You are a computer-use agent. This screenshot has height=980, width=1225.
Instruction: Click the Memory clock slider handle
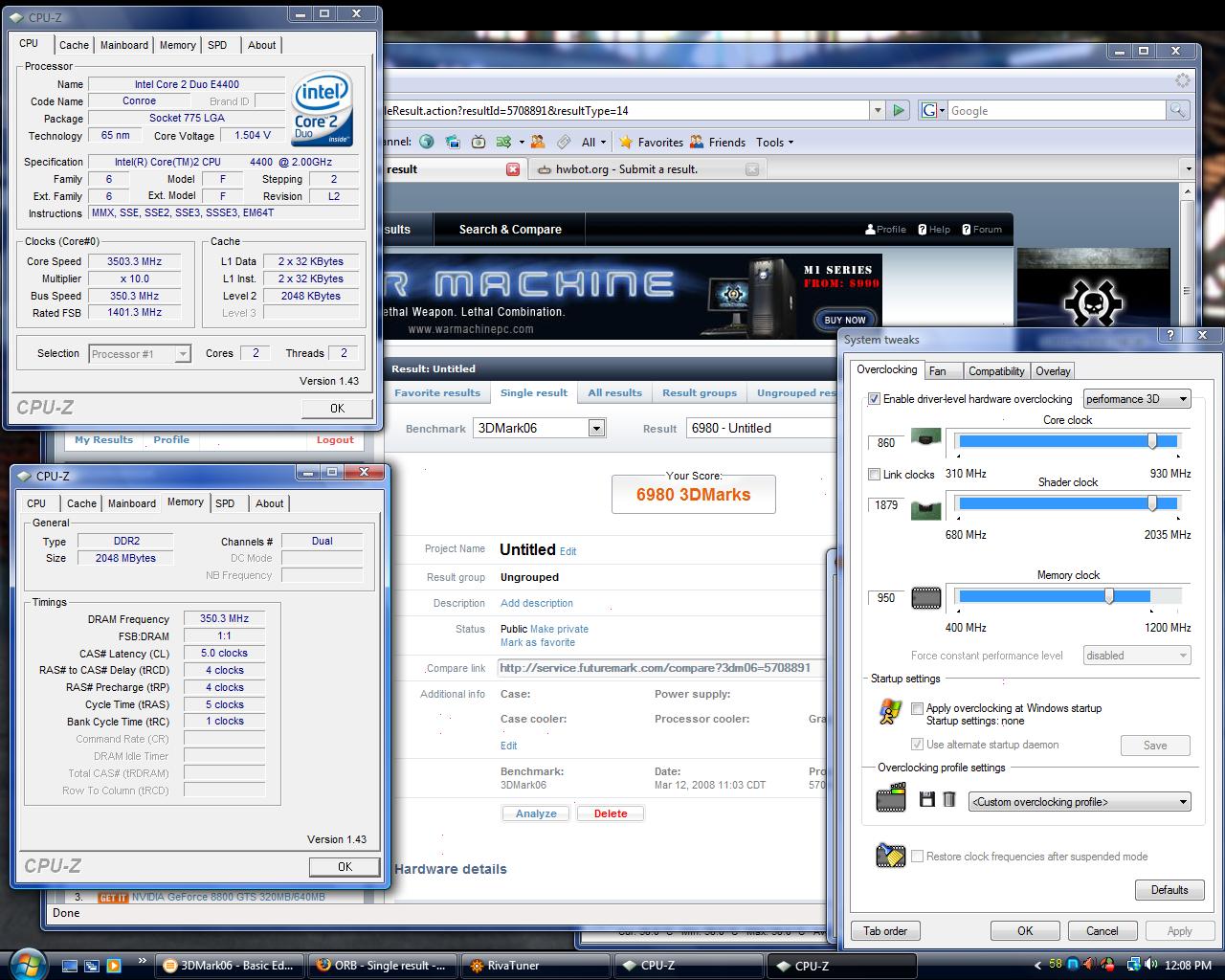1109,596
